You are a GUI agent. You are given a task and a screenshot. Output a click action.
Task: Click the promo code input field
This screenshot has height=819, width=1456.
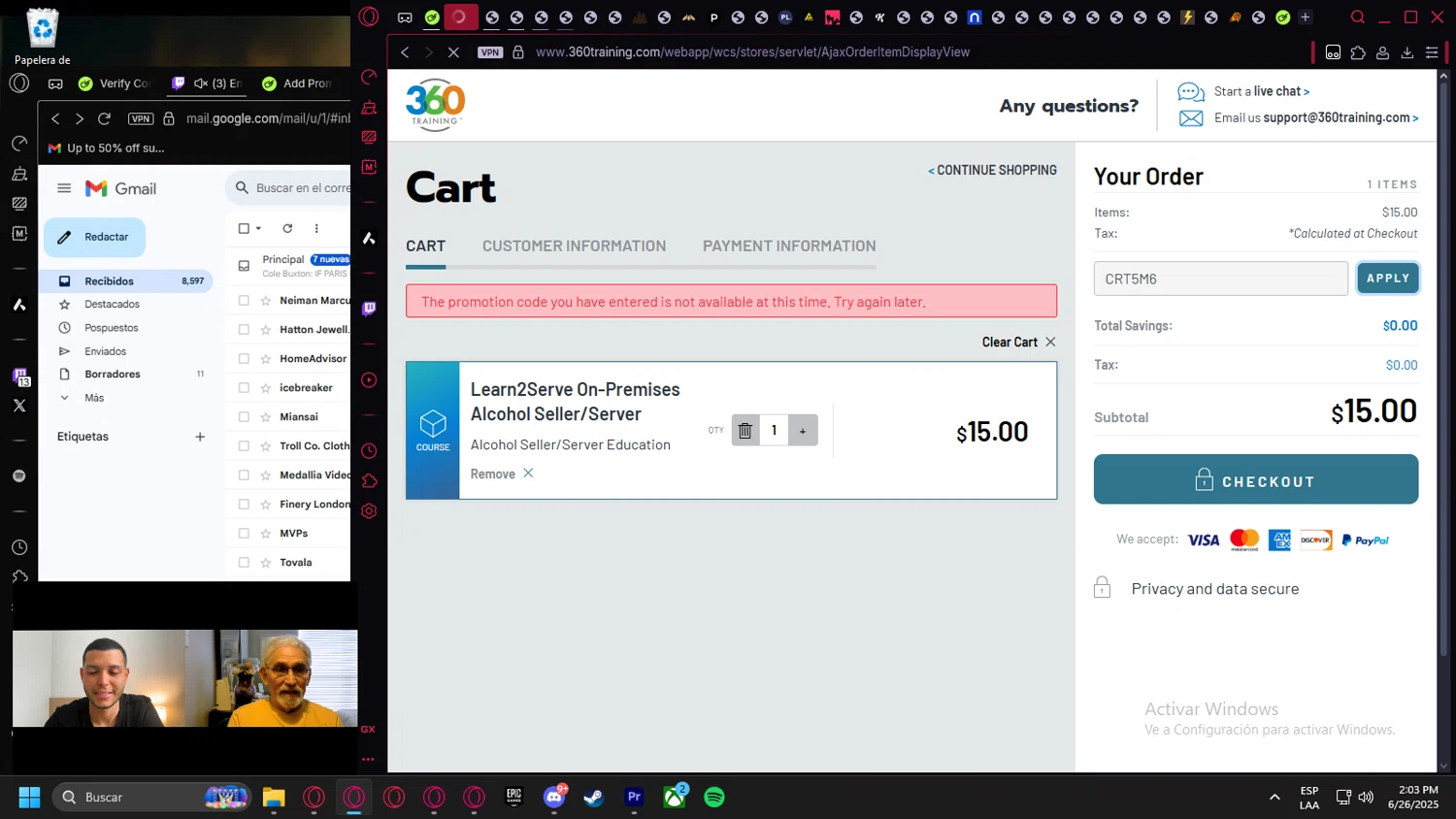1220,278
